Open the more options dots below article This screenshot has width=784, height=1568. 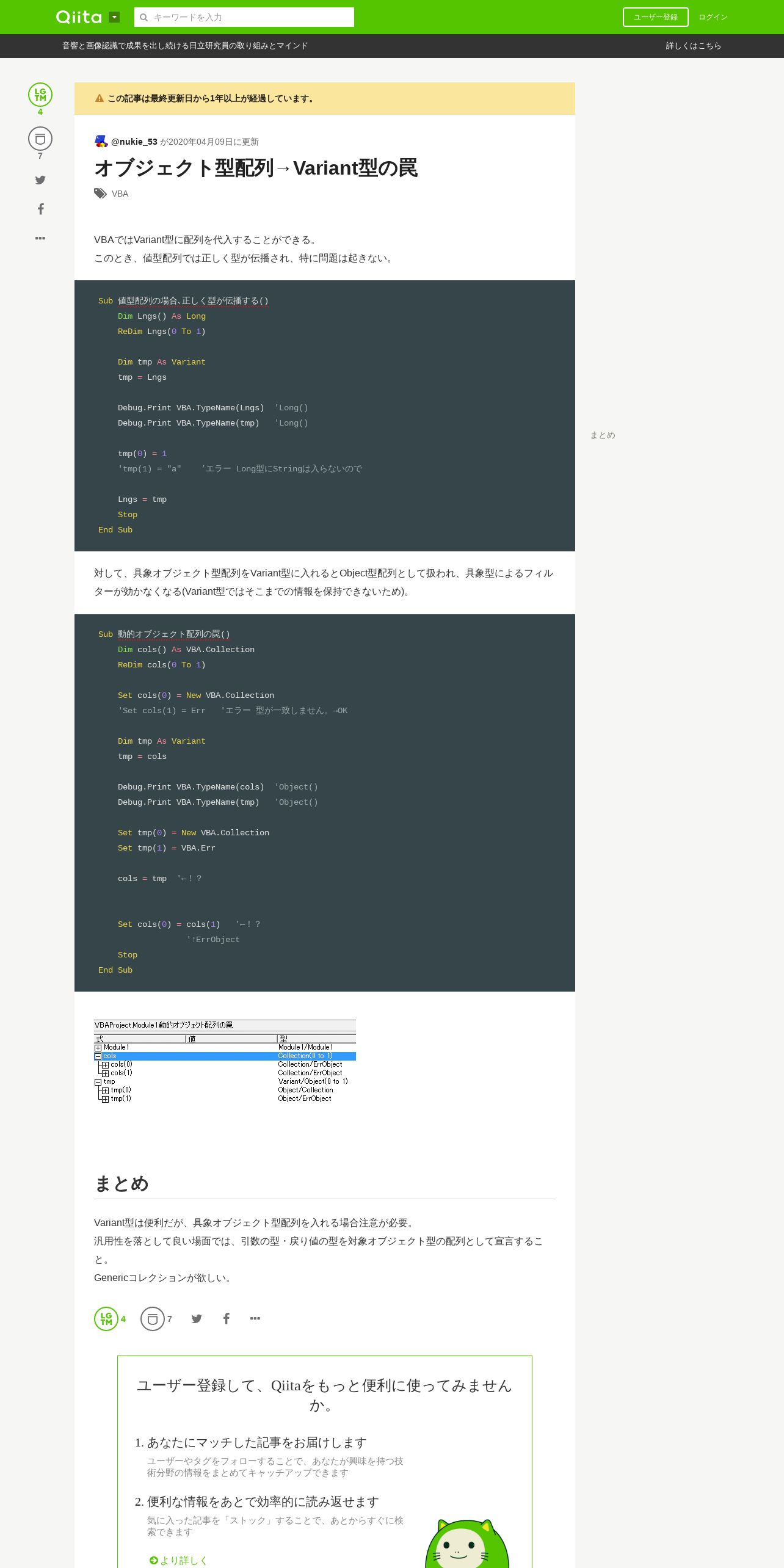[x=255, y=1319]
